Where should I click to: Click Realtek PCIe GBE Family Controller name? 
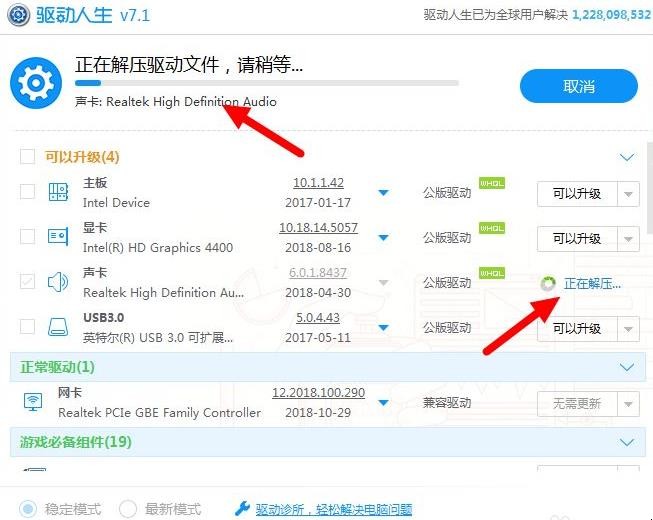pyautogui.click(x=160, y=413)
